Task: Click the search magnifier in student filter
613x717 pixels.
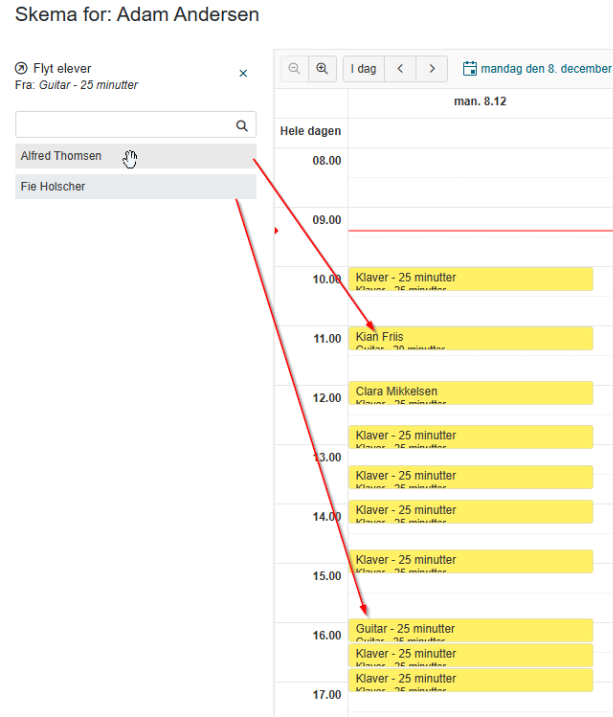Action: point(242,125)
